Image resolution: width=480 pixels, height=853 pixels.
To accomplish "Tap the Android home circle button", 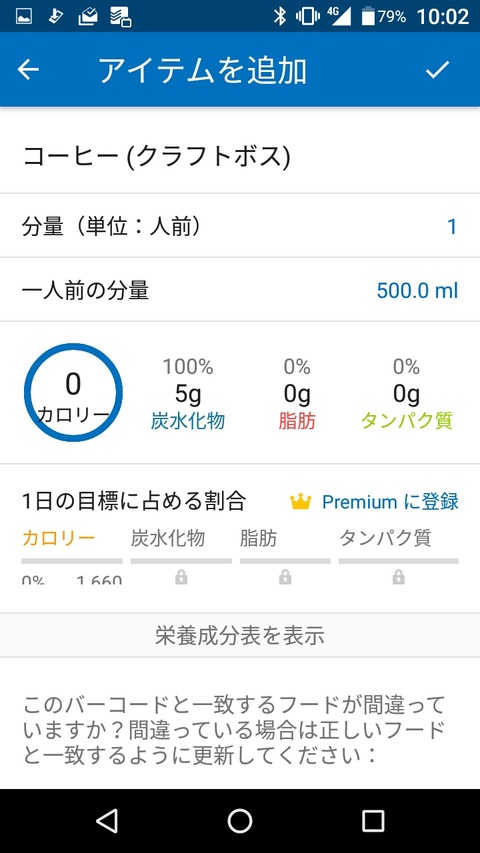I will click(x=239, y=820).
